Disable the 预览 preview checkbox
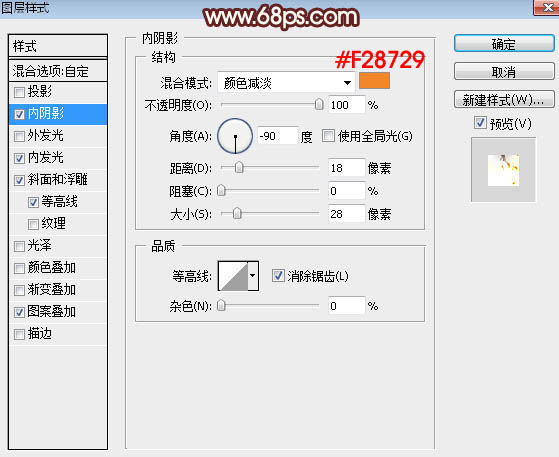This screenshot has width=559, height=457. 480,123
